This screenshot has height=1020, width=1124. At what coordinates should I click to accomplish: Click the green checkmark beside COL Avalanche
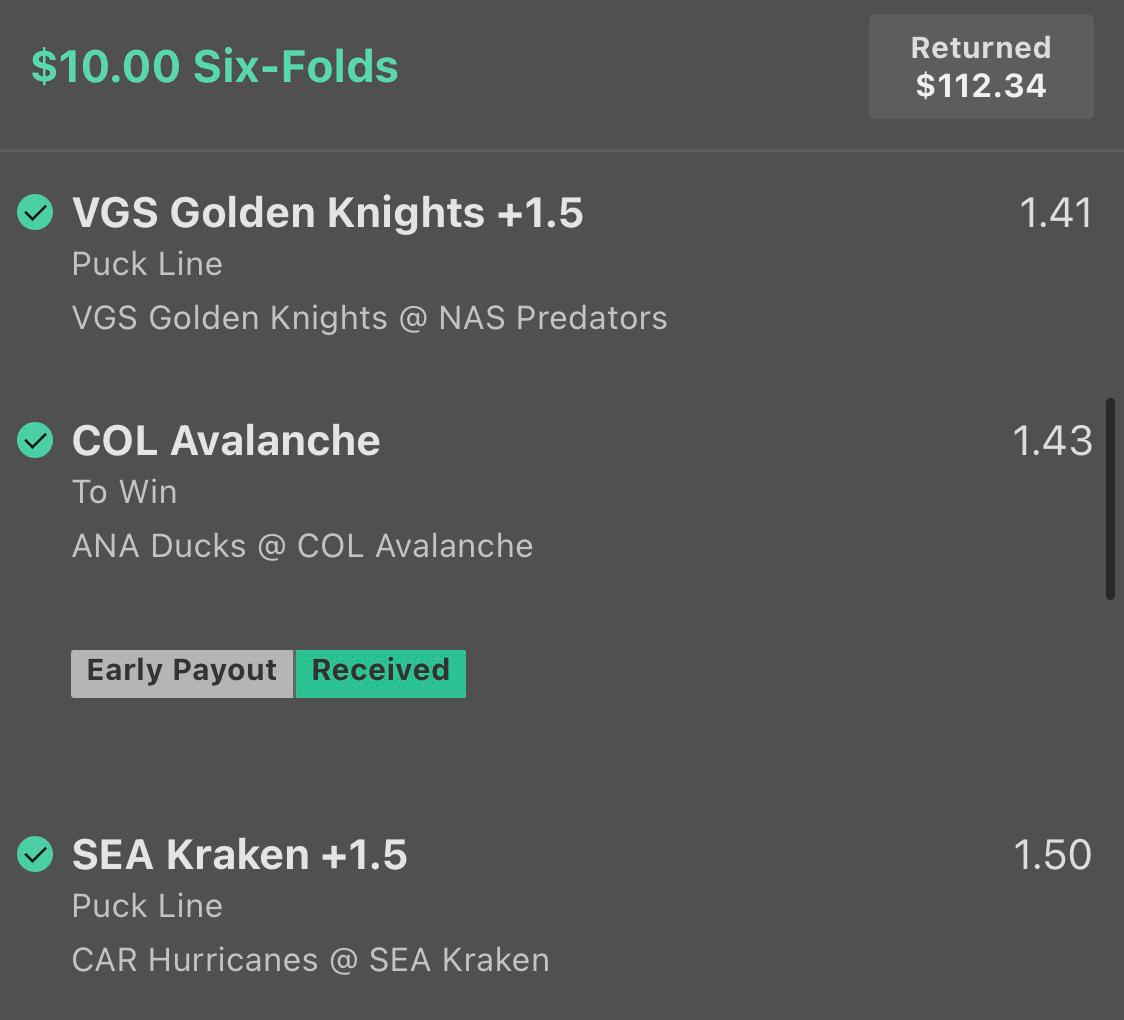click(x=35, y=440)
